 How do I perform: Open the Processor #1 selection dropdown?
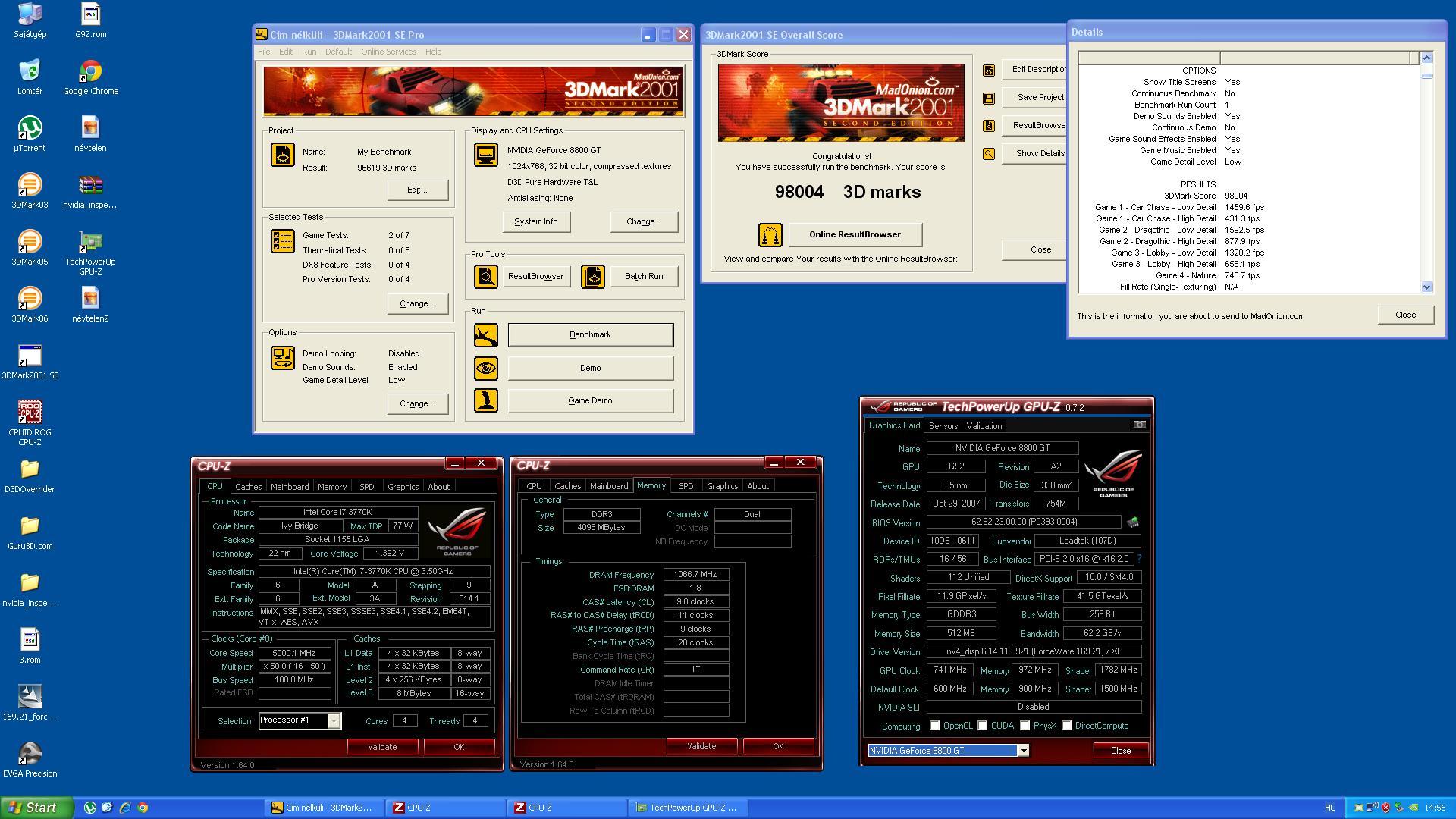[334, 721]
